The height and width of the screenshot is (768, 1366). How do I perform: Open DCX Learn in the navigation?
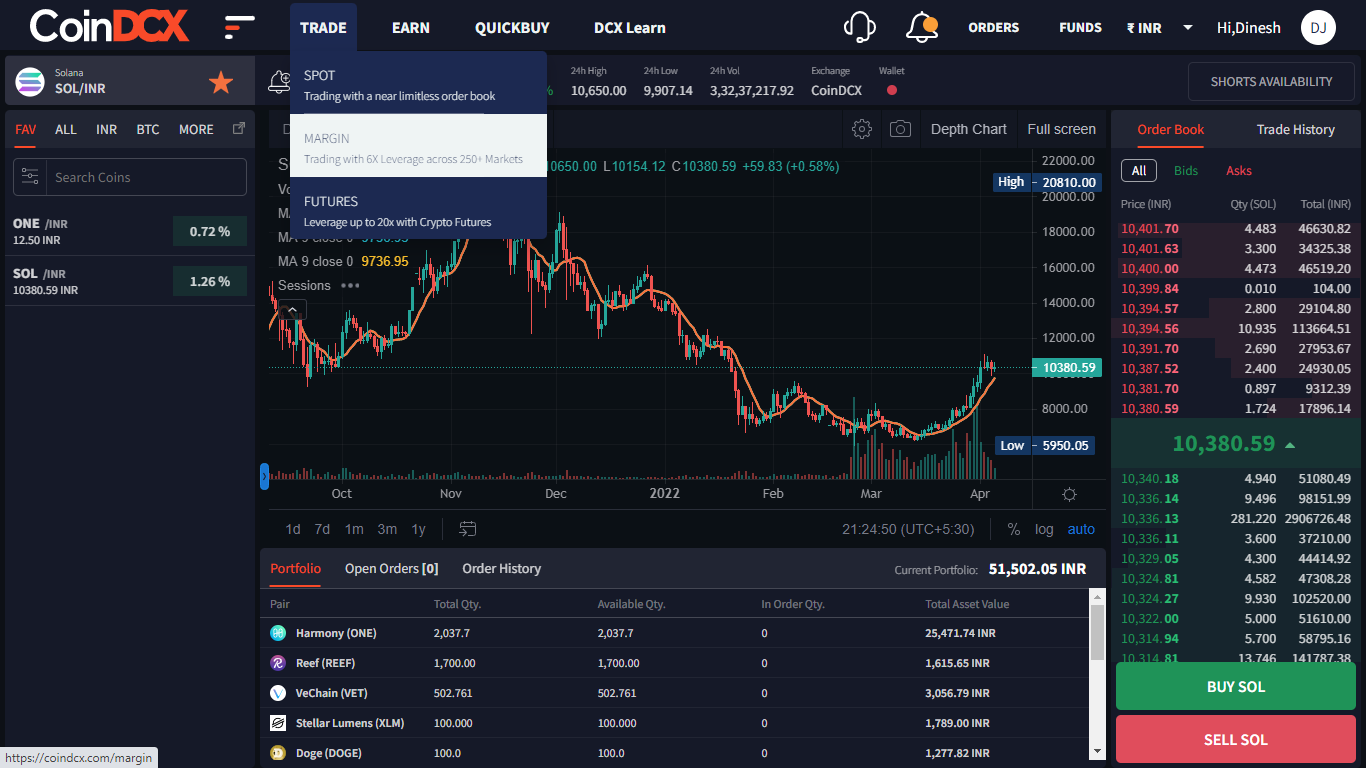630,27
